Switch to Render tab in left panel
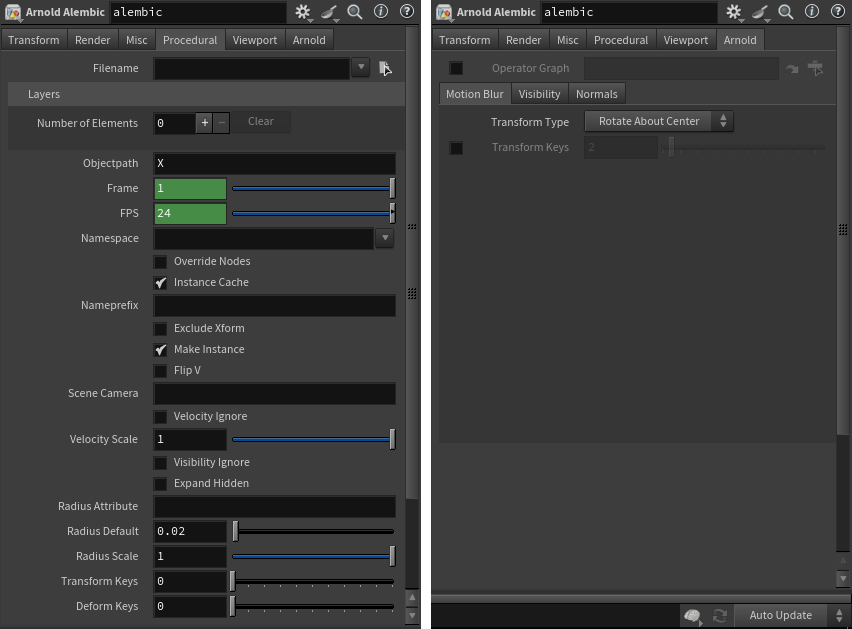The height and width of the screenshot is (629, 852). pos(92,40)
